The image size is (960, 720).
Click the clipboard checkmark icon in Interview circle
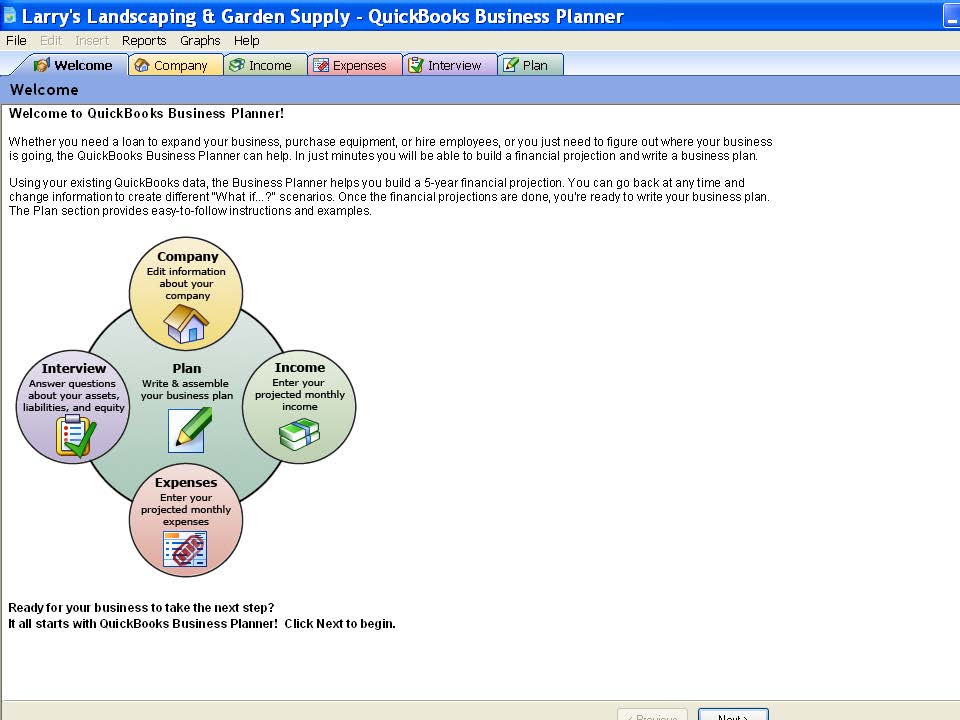(75, 436)
